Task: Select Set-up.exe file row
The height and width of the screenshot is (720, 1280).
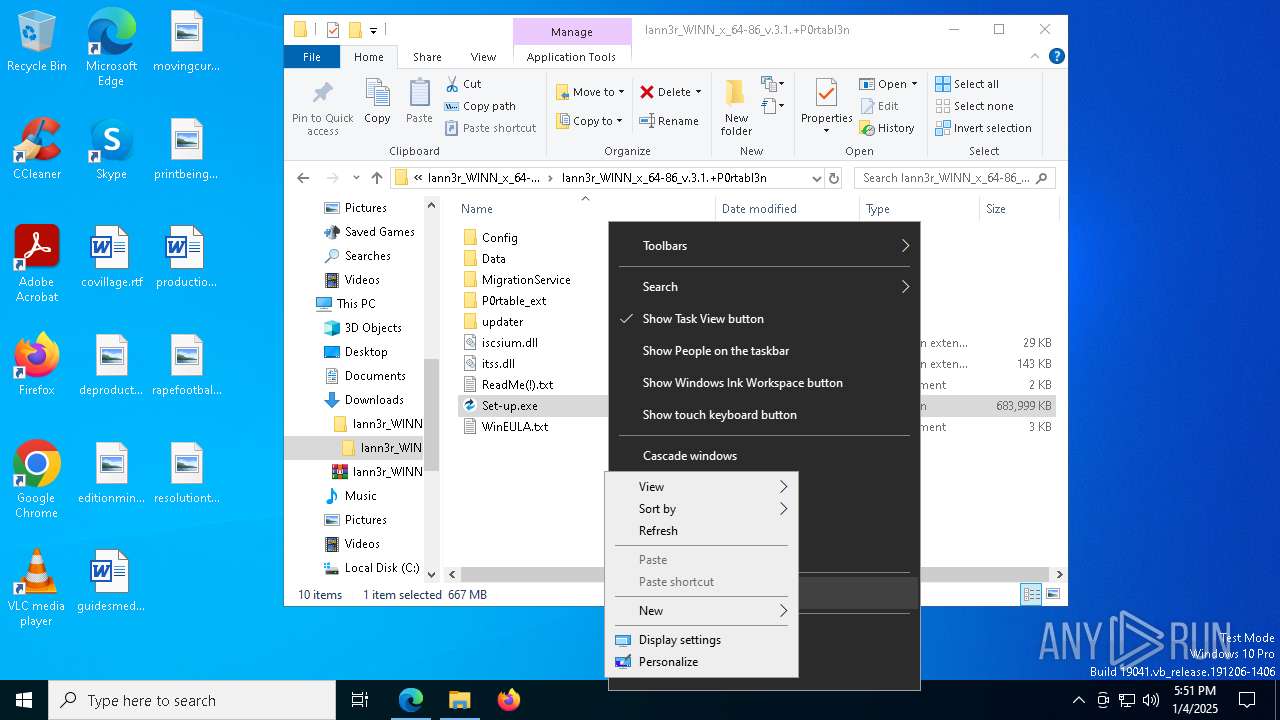Action: click(532, 406)
